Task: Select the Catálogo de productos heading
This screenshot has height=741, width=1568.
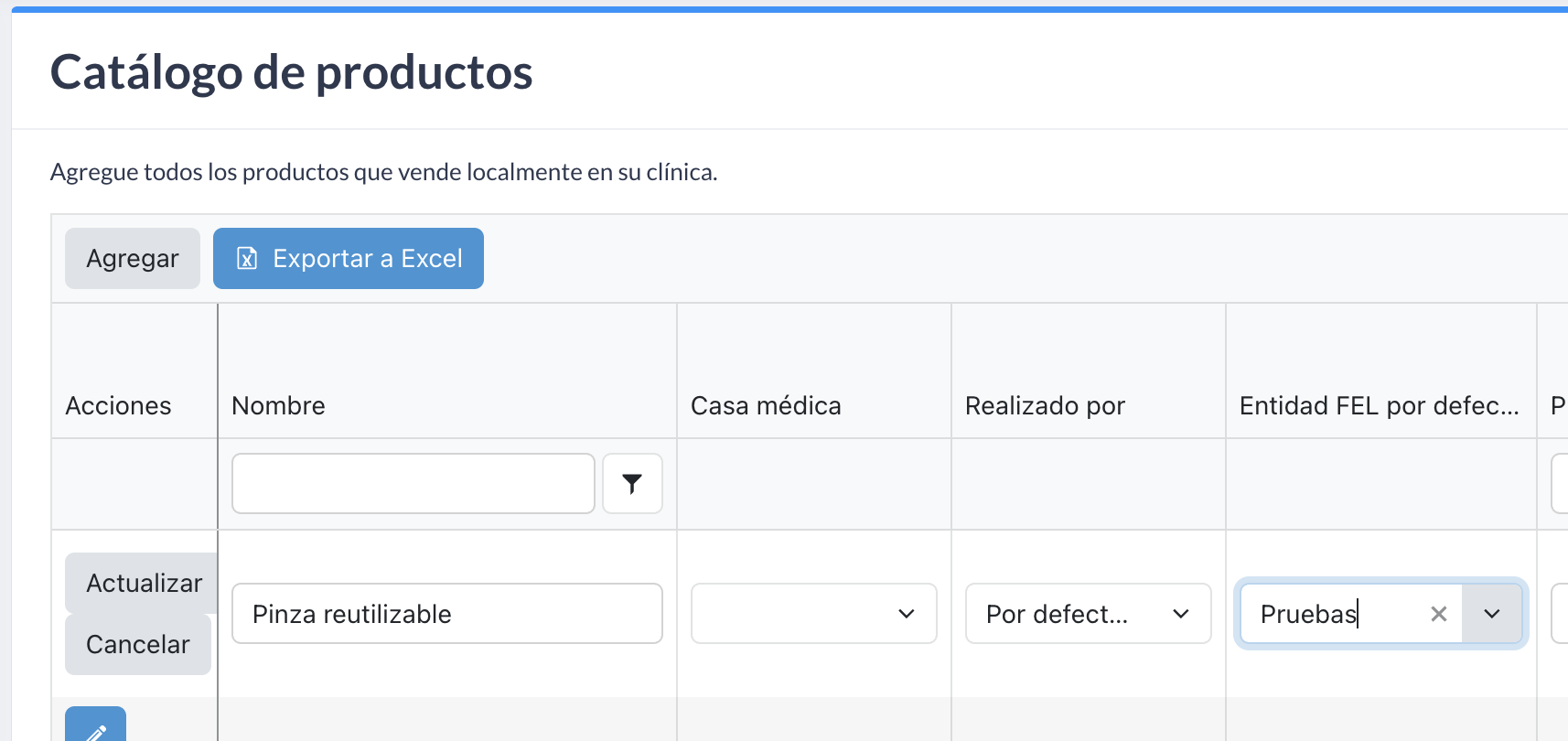Action: (291, 72)
